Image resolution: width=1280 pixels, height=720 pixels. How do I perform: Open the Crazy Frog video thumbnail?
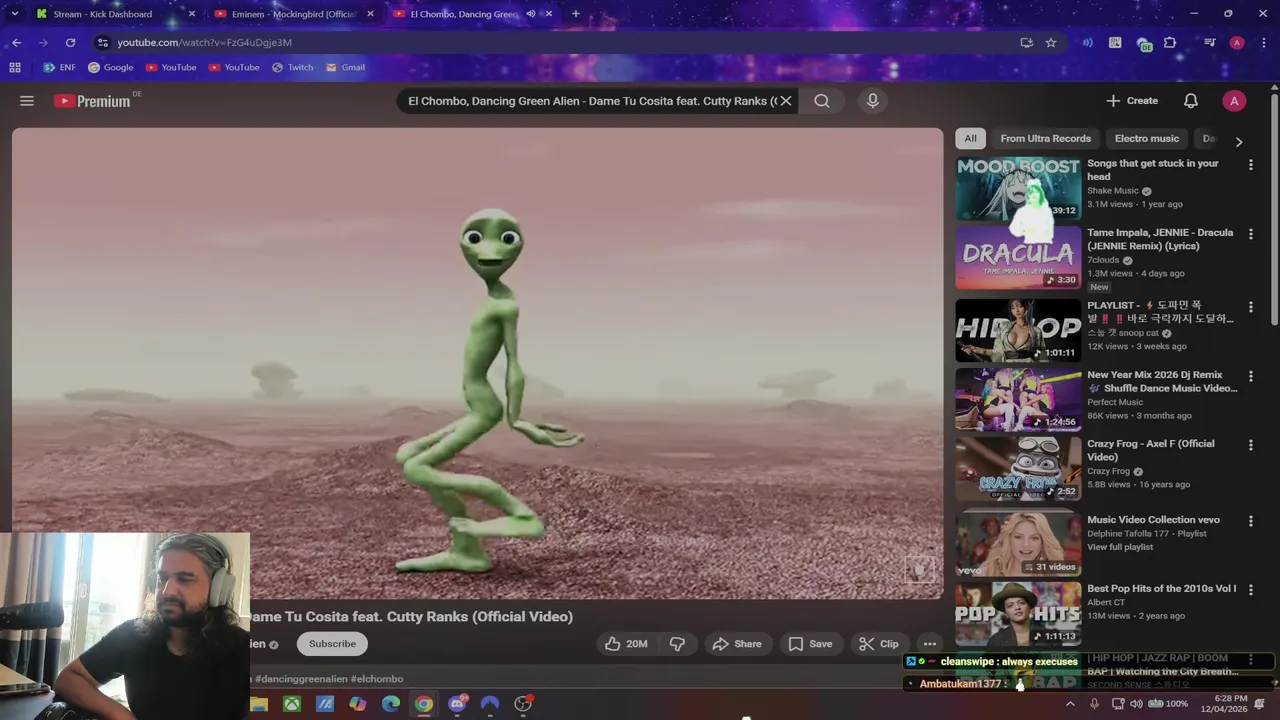[x=1018, y=469]
